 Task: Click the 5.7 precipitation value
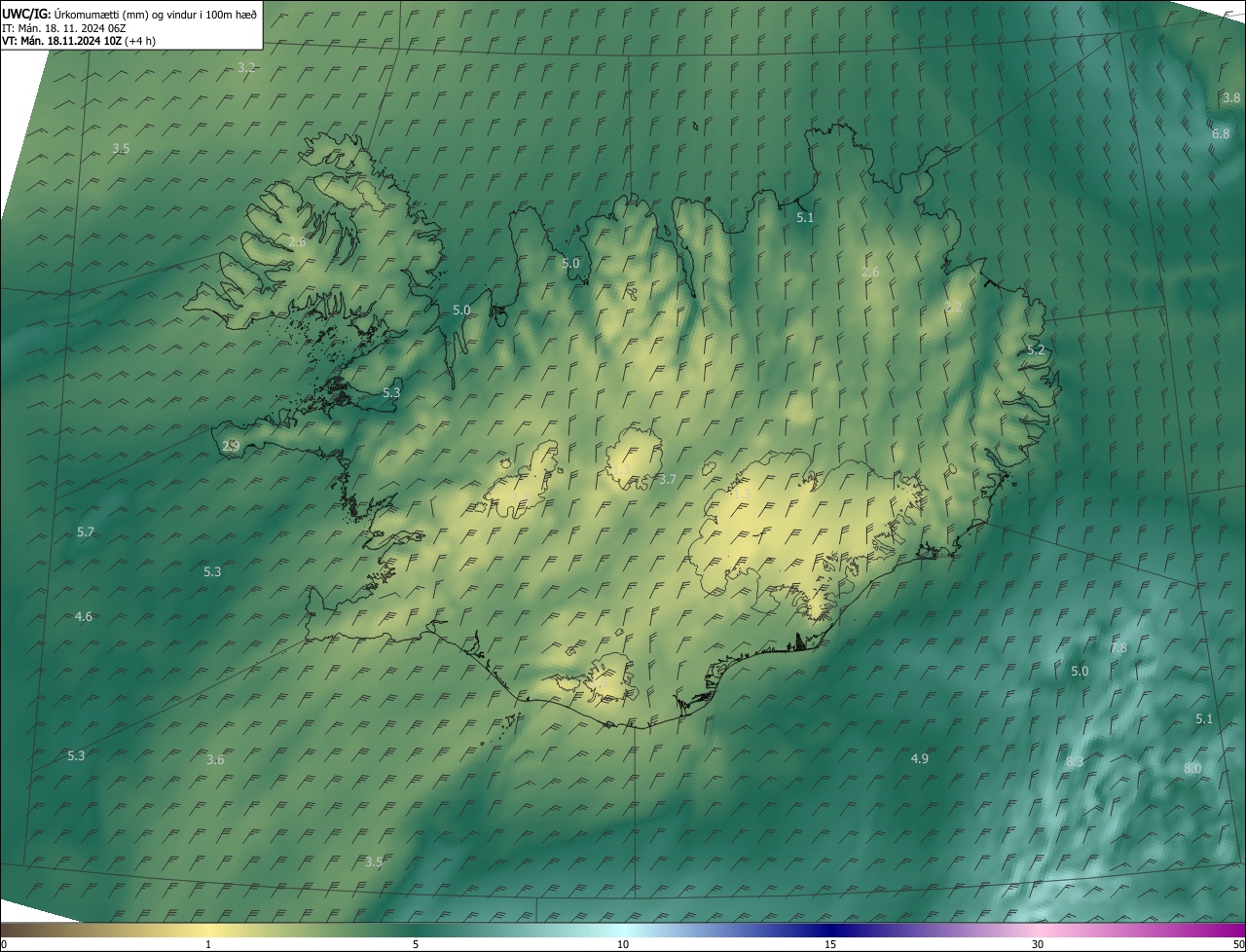86,531
